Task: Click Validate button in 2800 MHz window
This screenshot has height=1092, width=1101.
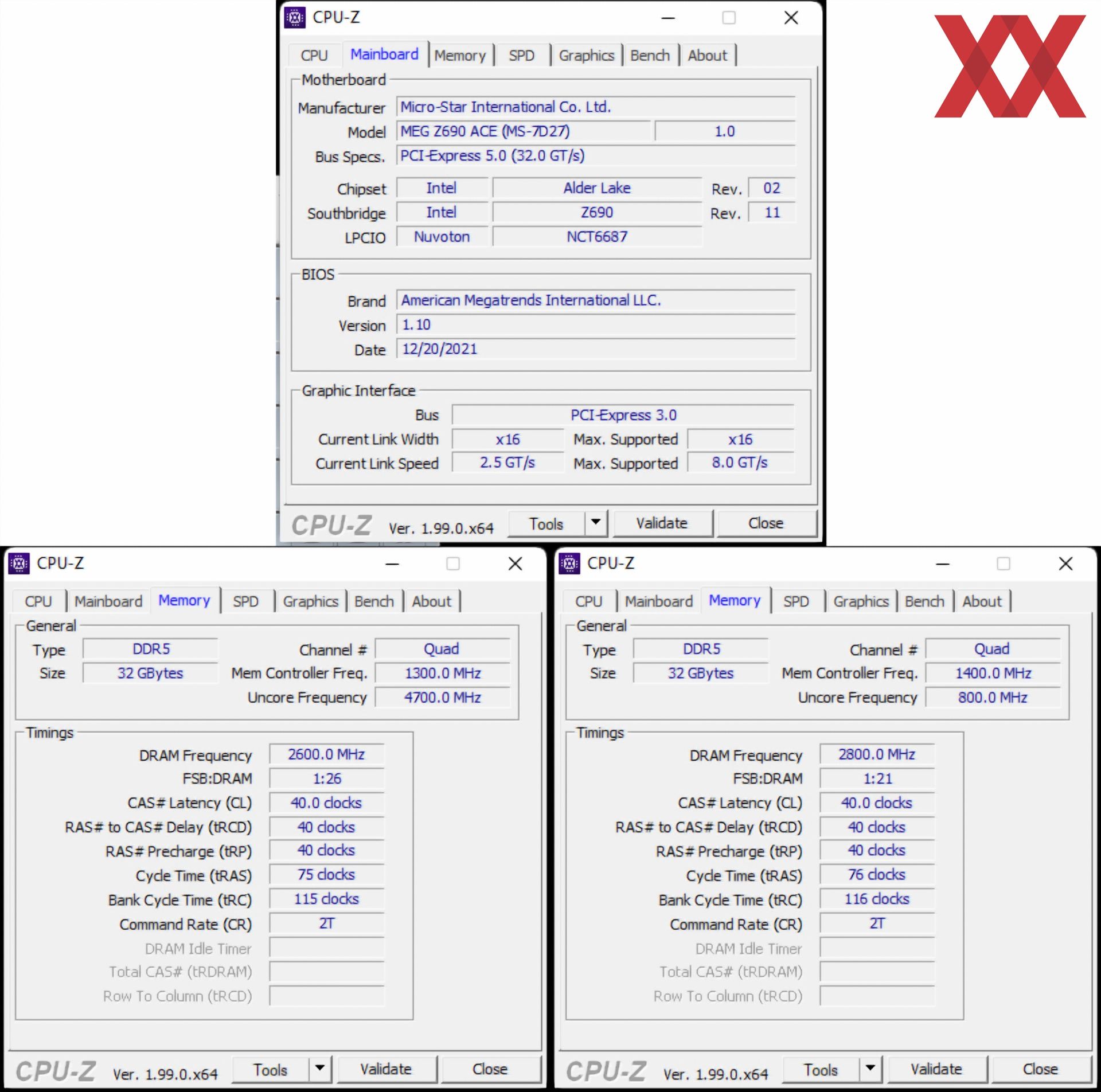Action: [x=937, y=1069]
